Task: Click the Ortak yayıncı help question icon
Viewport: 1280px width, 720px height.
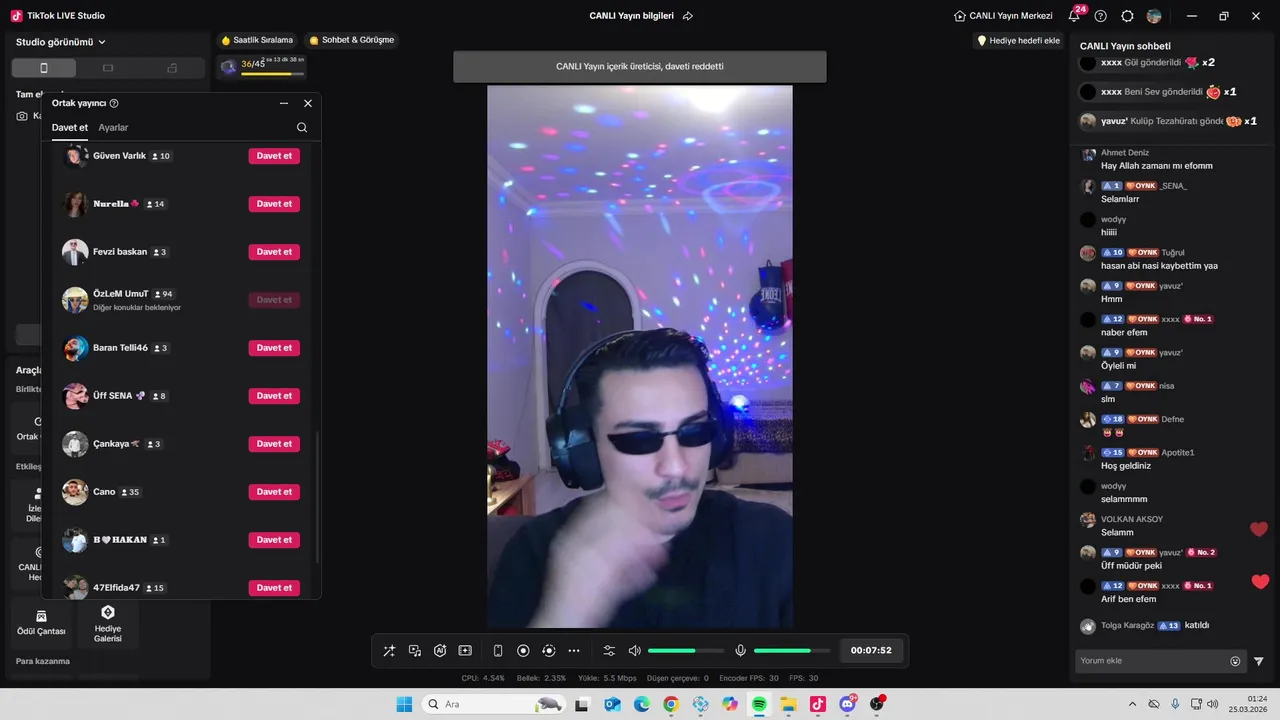Action: point(114,103)
